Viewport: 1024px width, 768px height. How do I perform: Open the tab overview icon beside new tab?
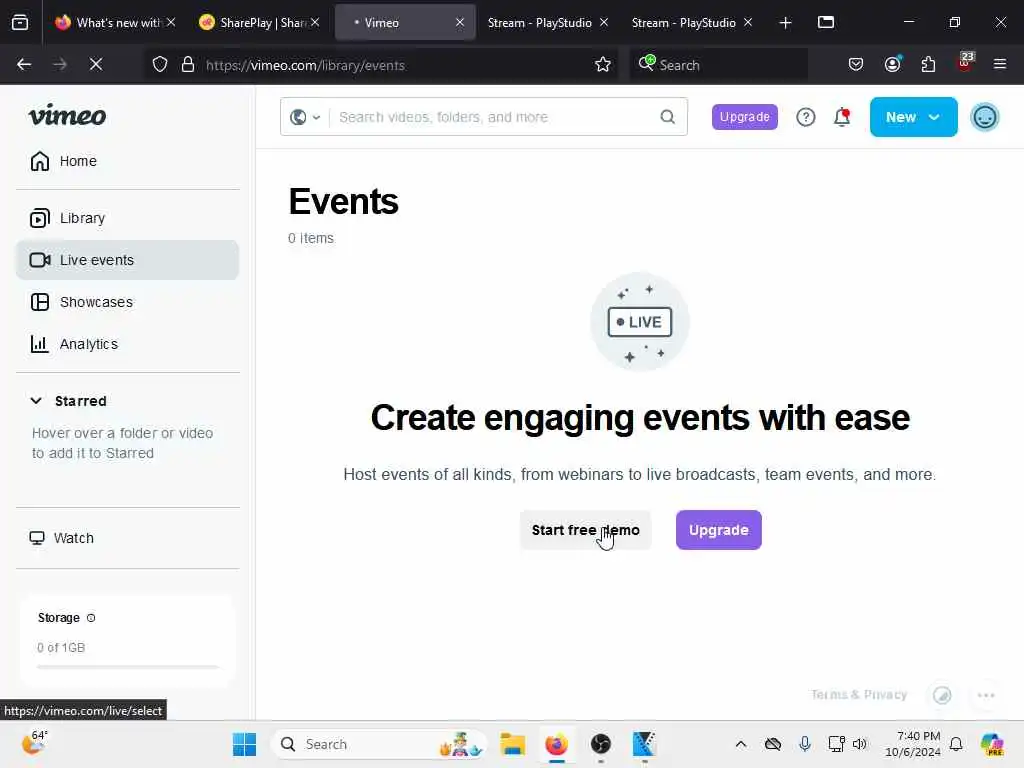[826, 23]
